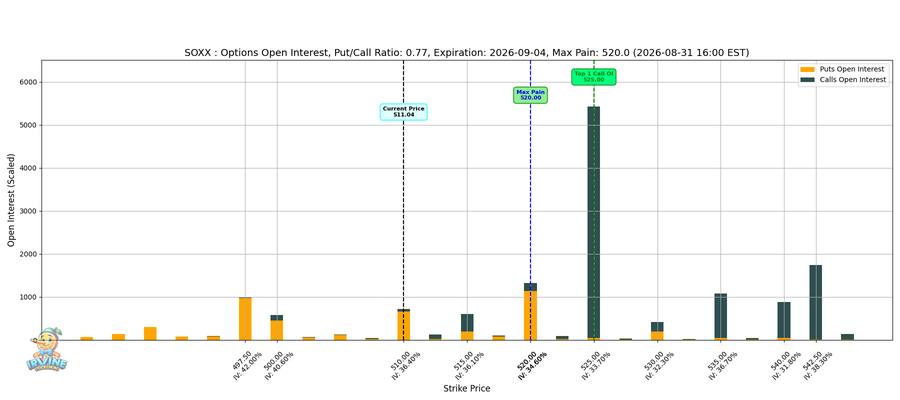Click the 2000 y-axis tick label
900x400 pixels.
pos(29,254)
